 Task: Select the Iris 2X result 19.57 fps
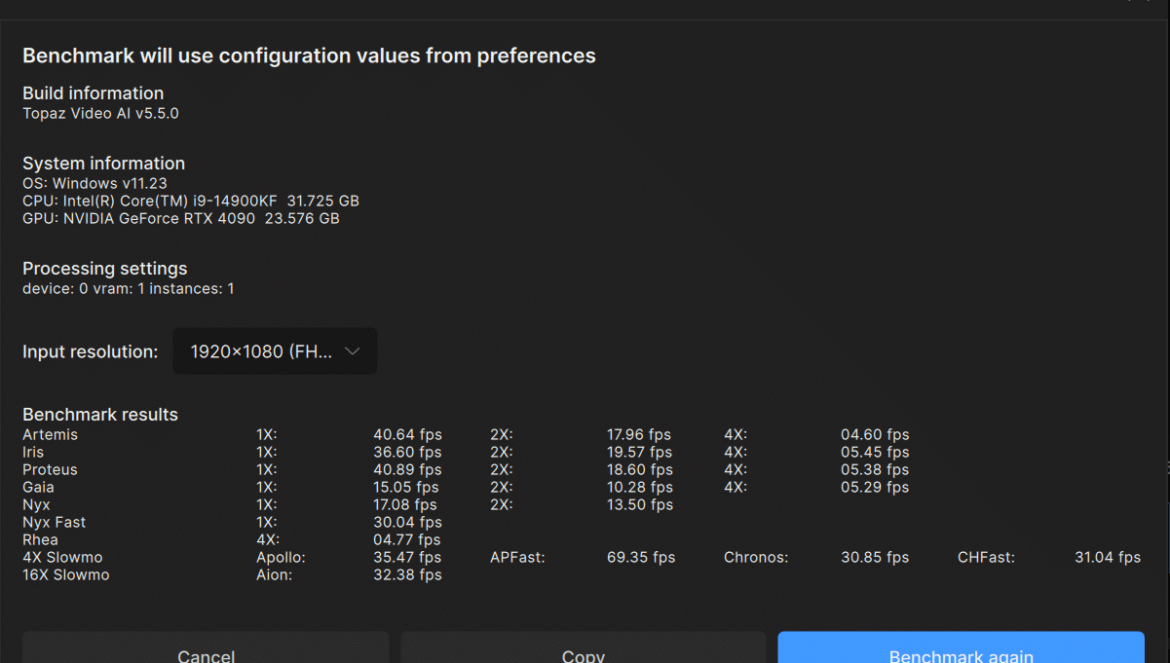639,453
